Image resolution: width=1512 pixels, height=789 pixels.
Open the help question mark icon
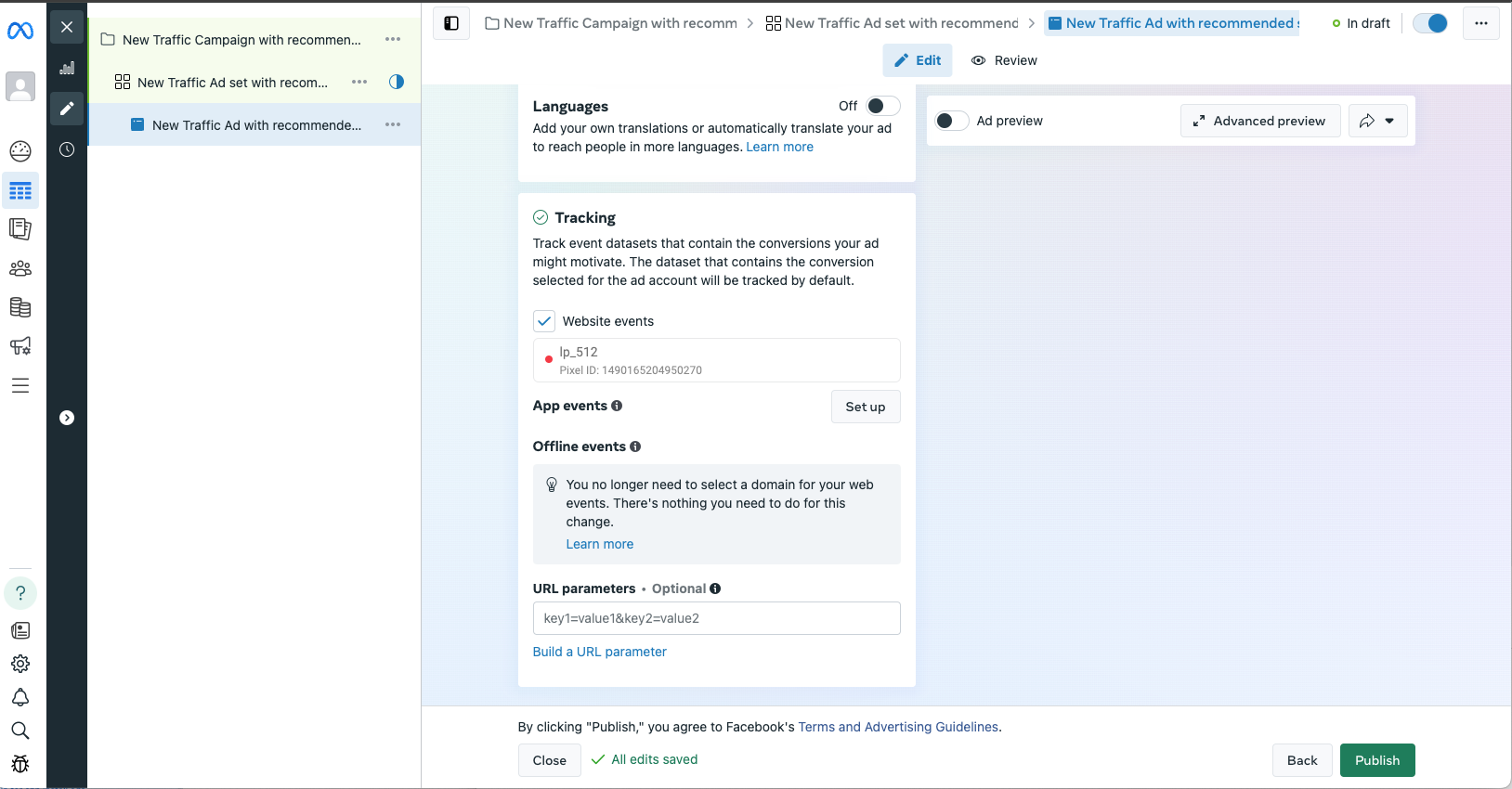[20, 593]
